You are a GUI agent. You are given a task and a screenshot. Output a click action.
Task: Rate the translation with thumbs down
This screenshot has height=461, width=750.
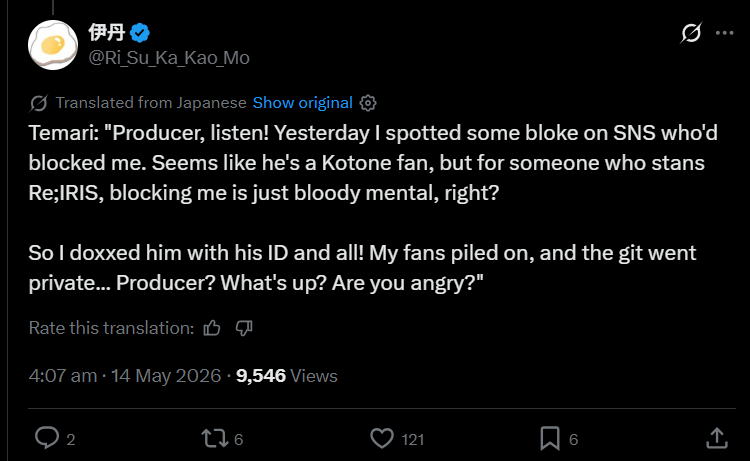click(x=244, y=328)
